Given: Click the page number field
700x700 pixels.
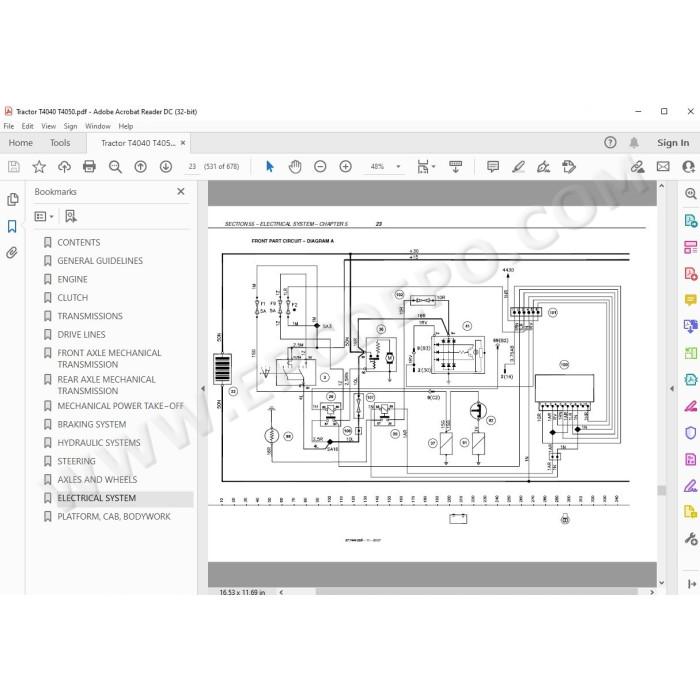Looking at the screenshot, I should [192, 167].
